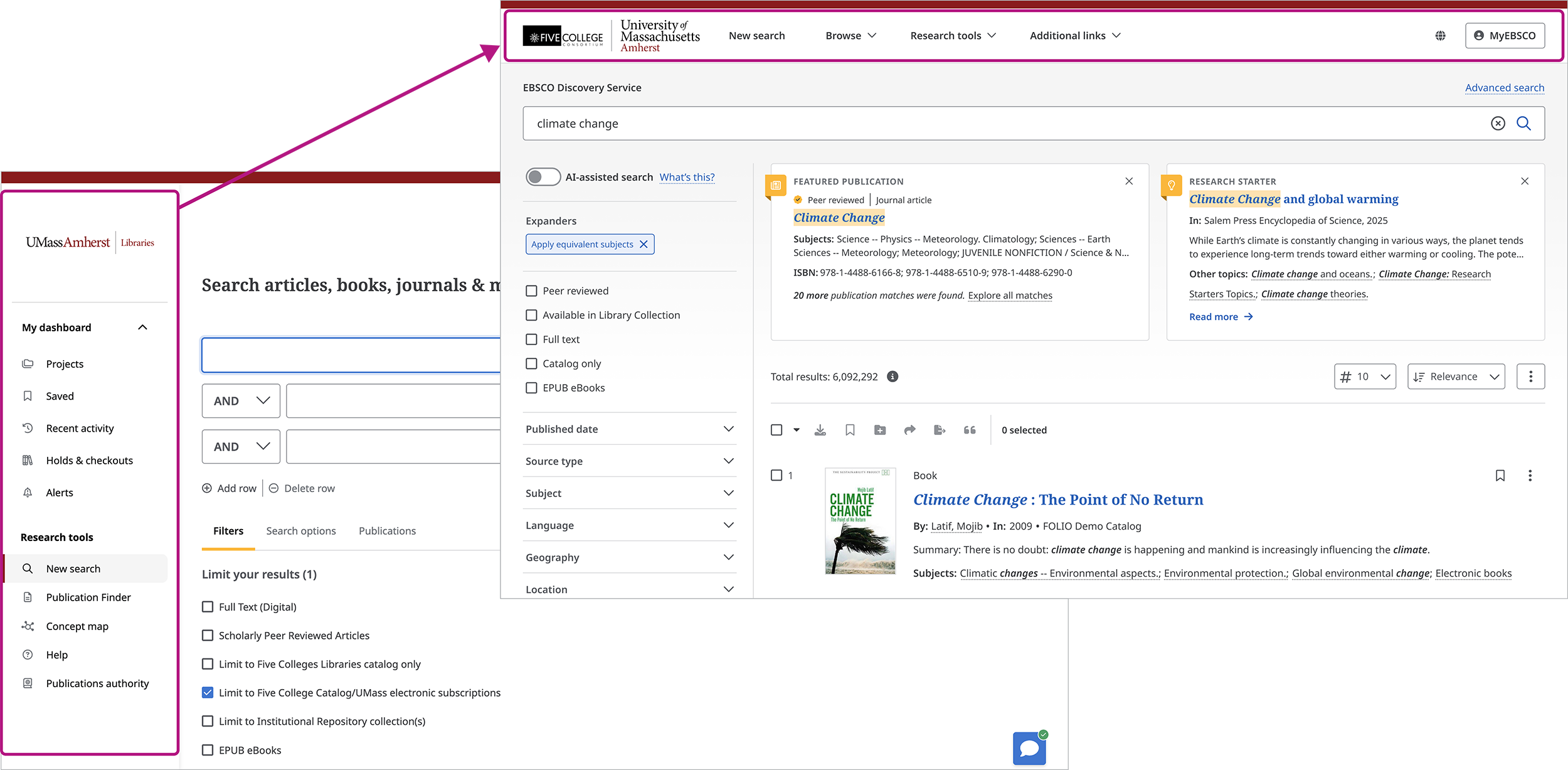The width and height of the screenshot is (1568, 770).
Task: Click the bookmark icon in results toolbar
Action: click(850, 430)
